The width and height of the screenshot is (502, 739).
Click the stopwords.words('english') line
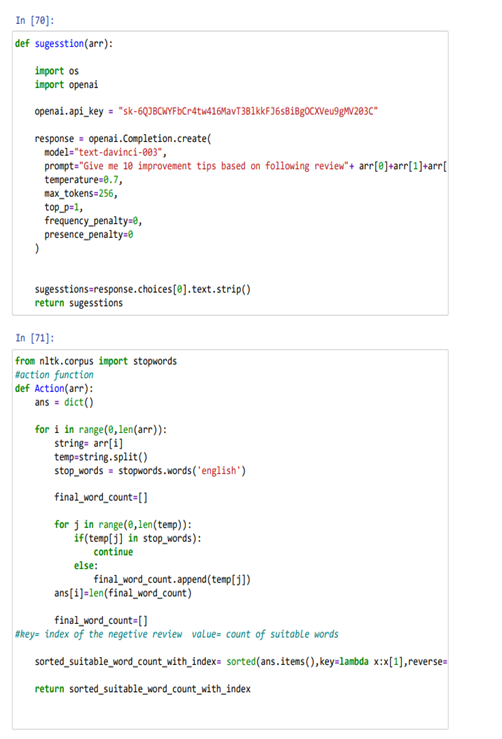pos(150,471)
